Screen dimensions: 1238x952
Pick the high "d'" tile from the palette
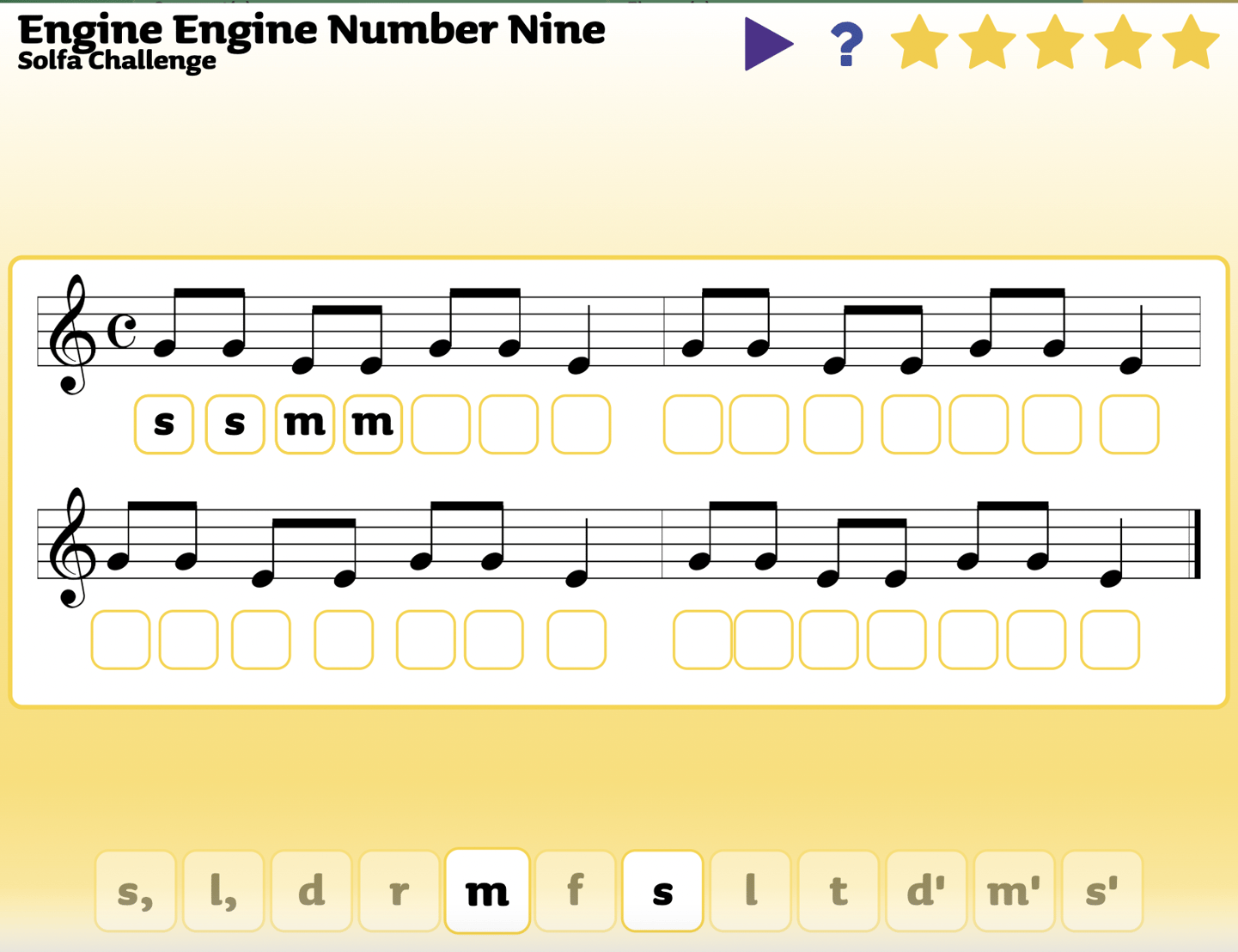926,892
